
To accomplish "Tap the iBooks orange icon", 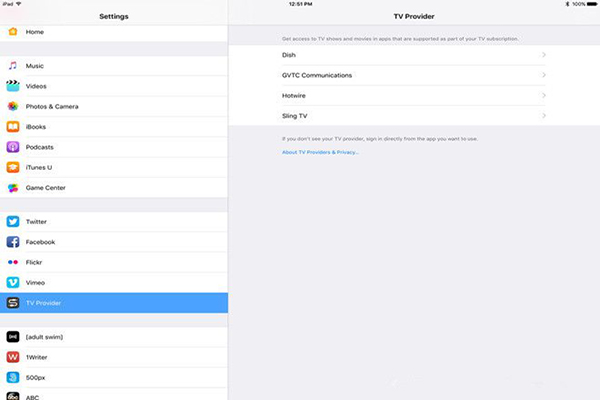I will click(x=13, y=127).
